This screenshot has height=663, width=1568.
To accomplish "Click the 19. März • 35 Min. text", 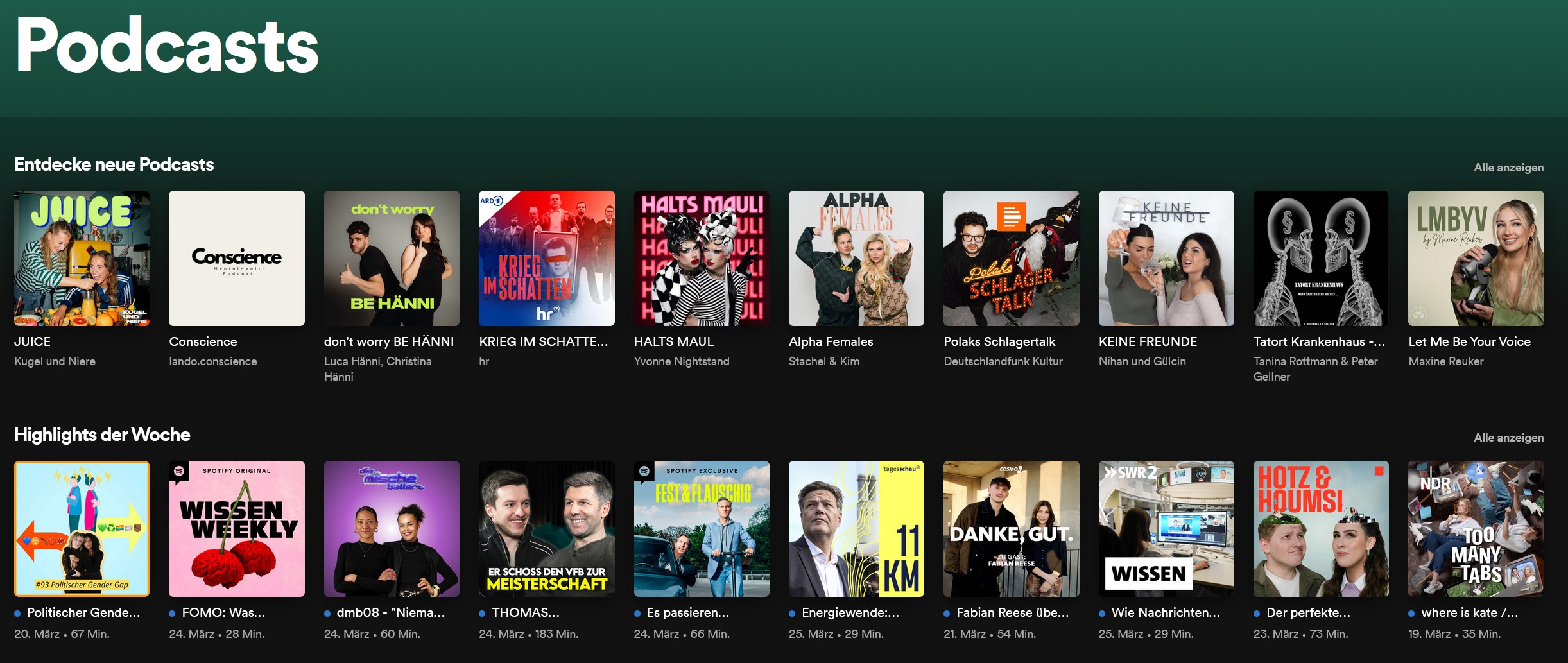I will coord(1454,634).
